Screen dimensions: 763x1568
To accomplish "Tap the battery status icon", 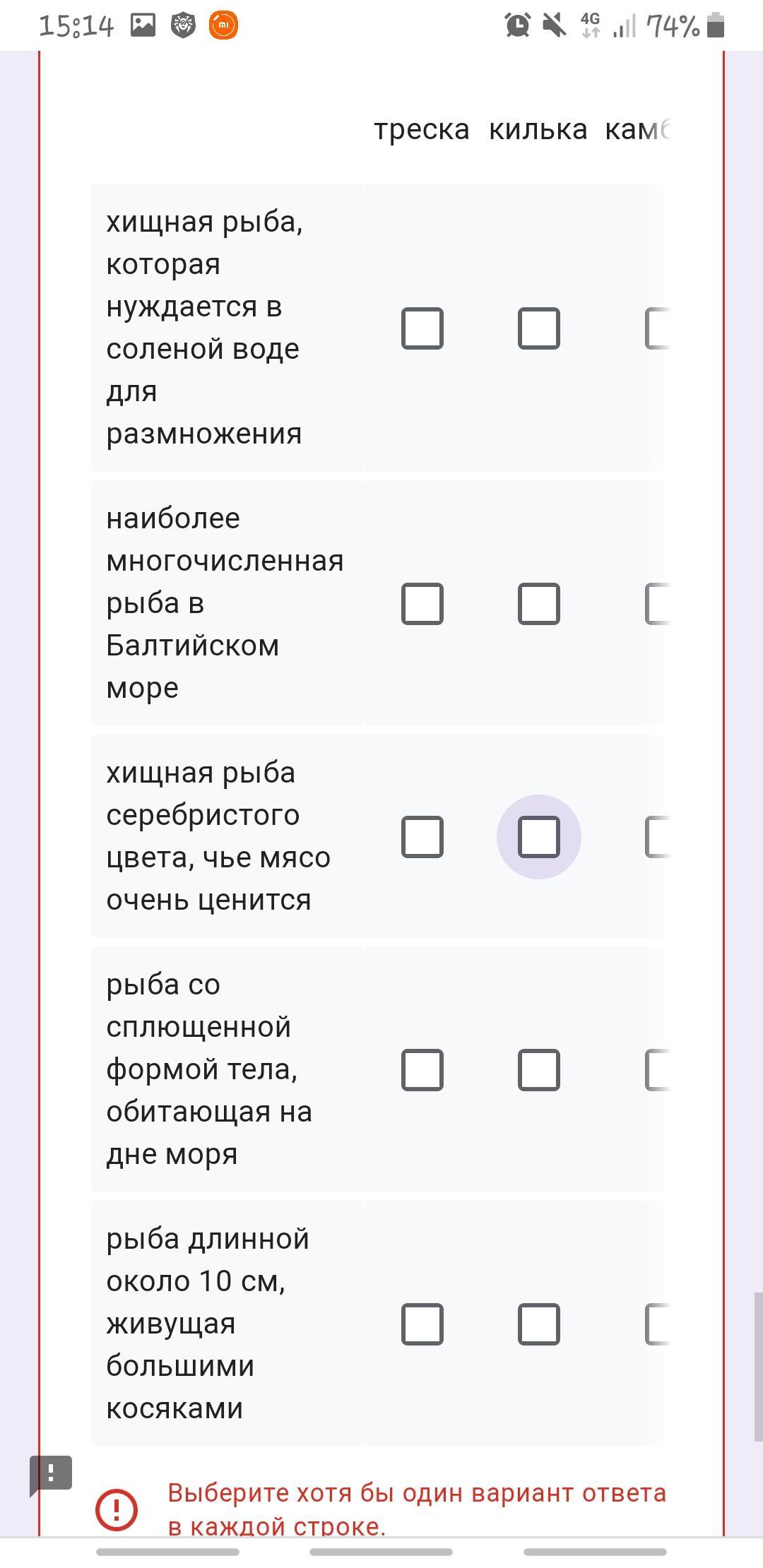I will point(716,25).
